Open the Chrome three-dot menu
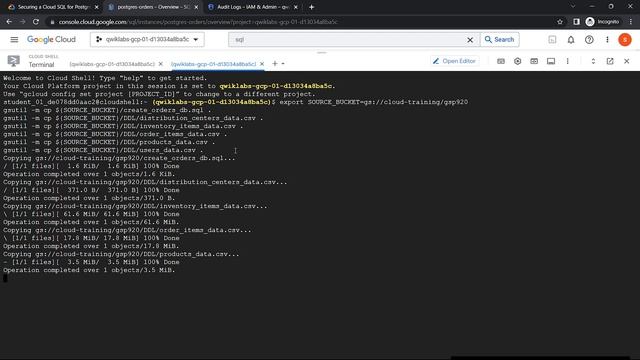640x360 pixels. (631, 22)
